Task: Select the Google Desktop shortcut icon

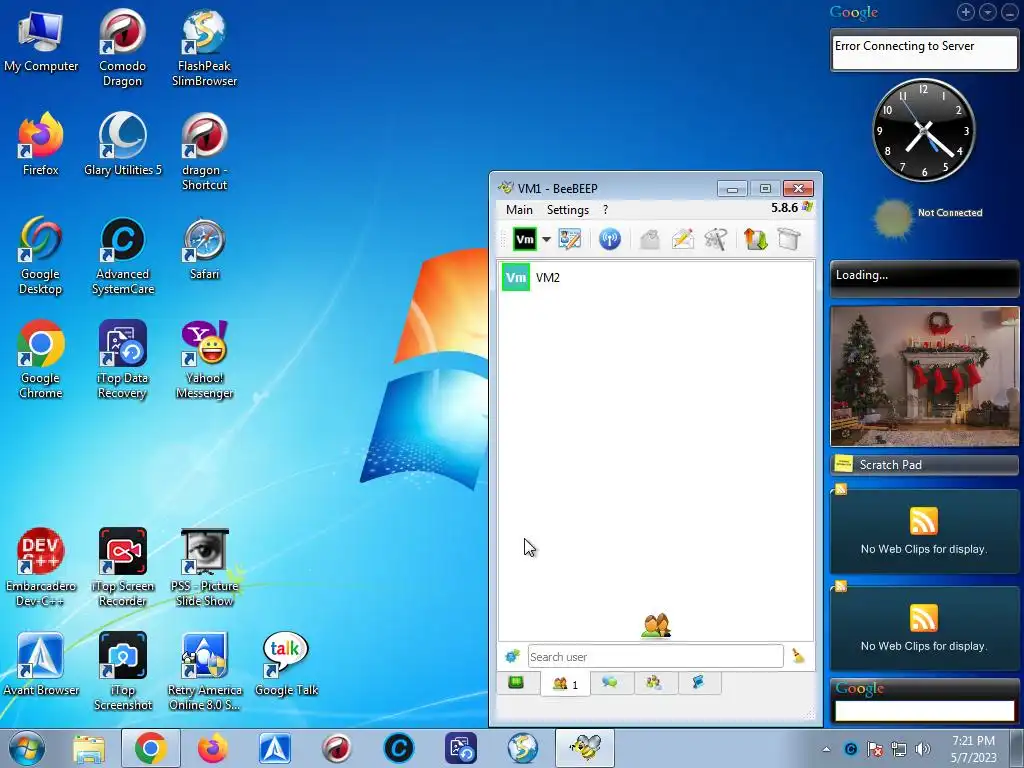Action: coord(40,256)
